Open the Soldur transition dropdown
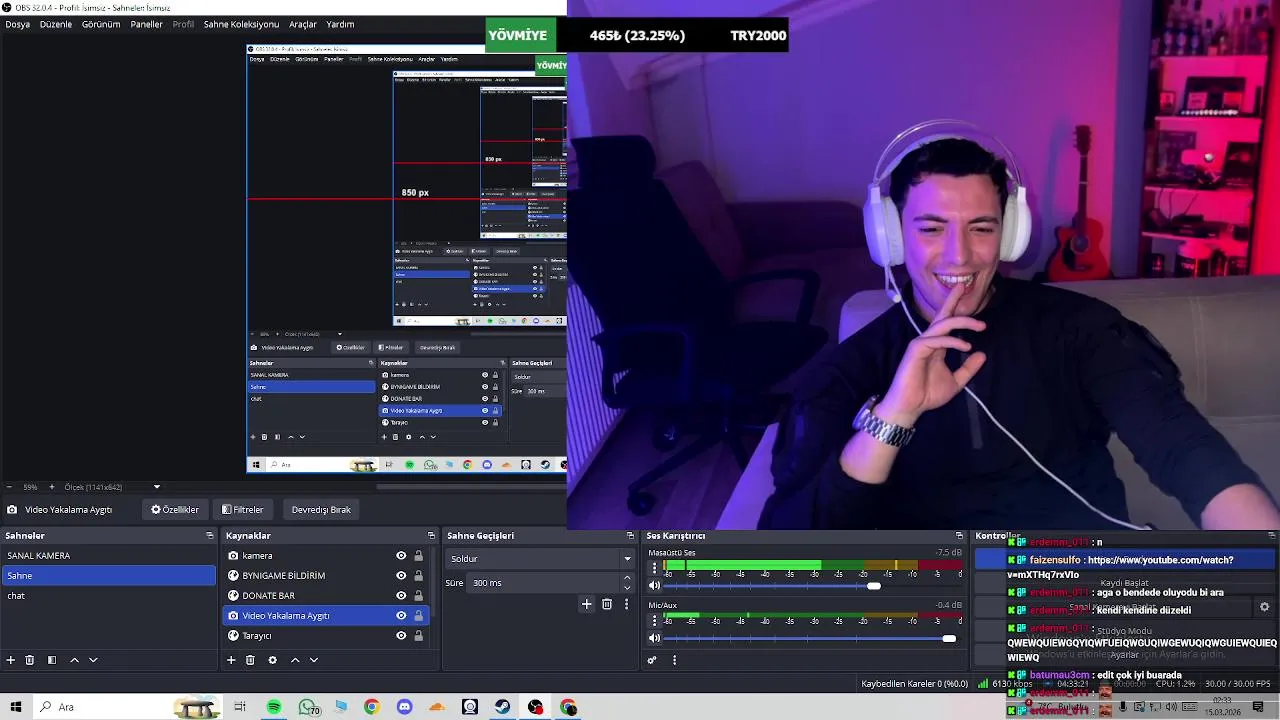Image resolution: width=1280 pixels, height=720 pixels. (x=541, y=559)
